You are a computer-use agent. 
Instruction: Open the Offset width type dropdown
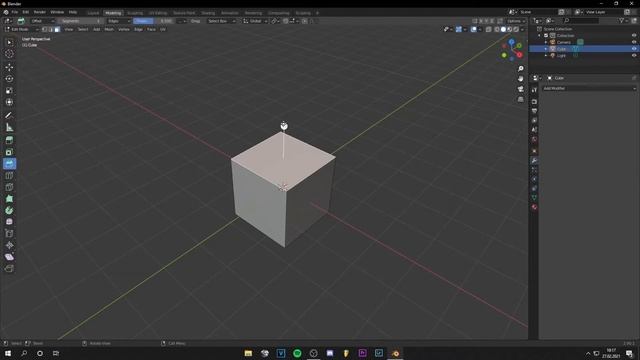[42, 21]
